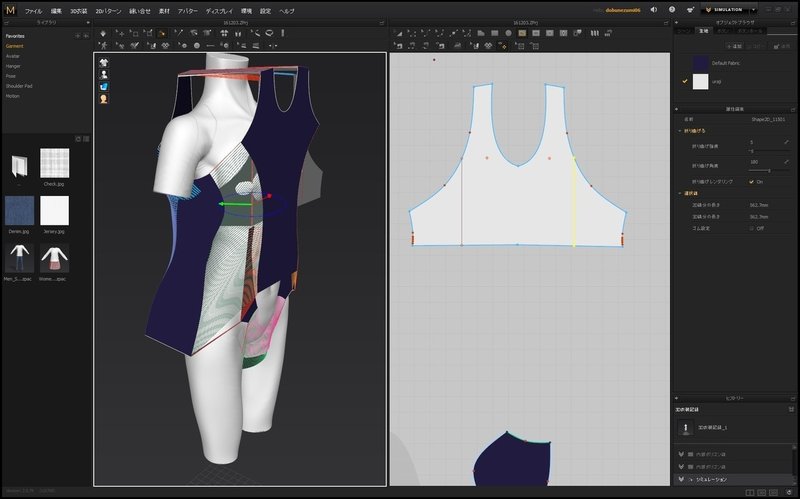The image size is (800, 499).
Task: Switch the library to thumbnail grid view icon
Action: [x=78, y=139]
